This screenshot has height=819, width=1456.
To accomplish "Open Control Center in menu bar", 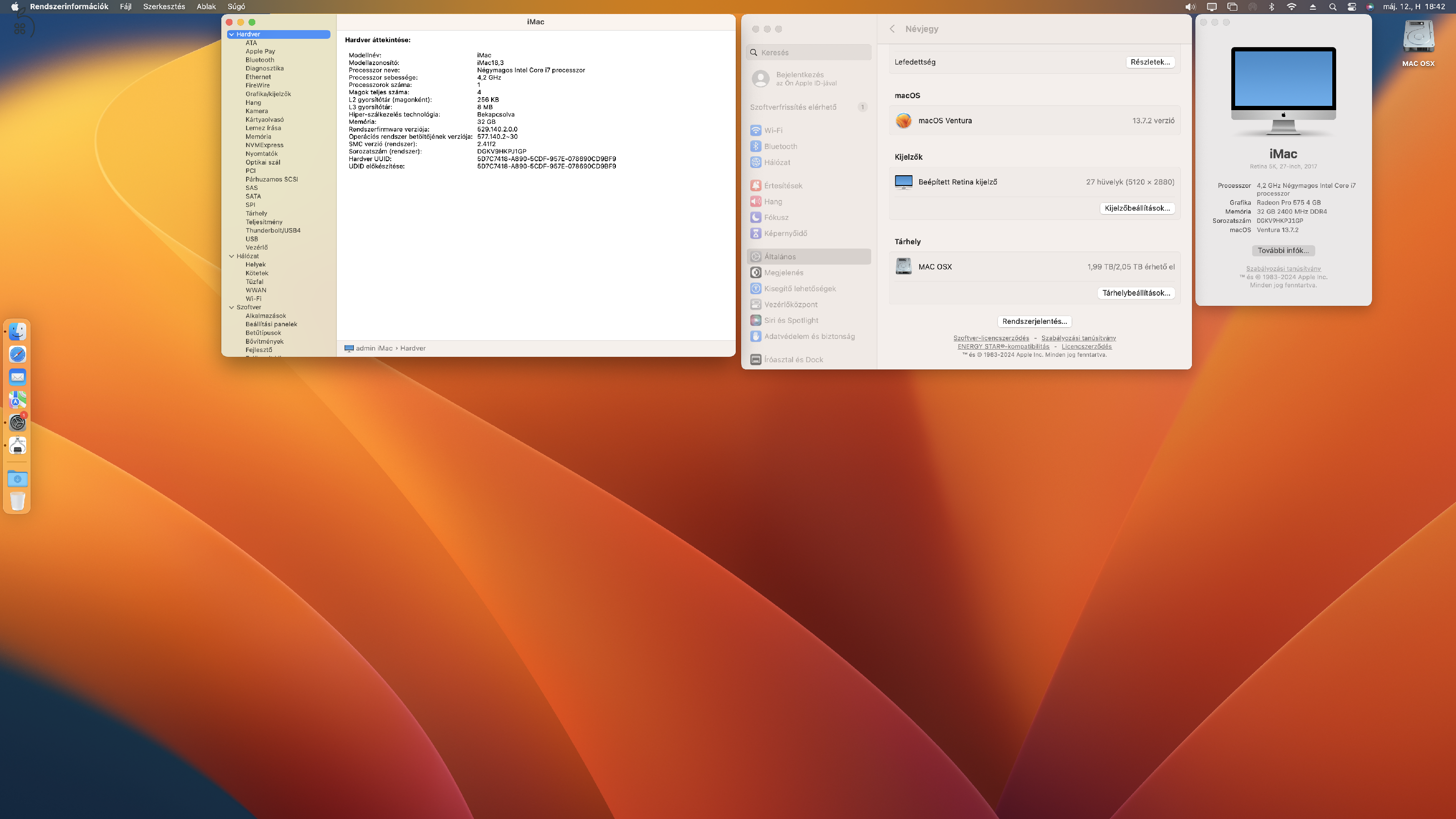I will click(1352, 7).
